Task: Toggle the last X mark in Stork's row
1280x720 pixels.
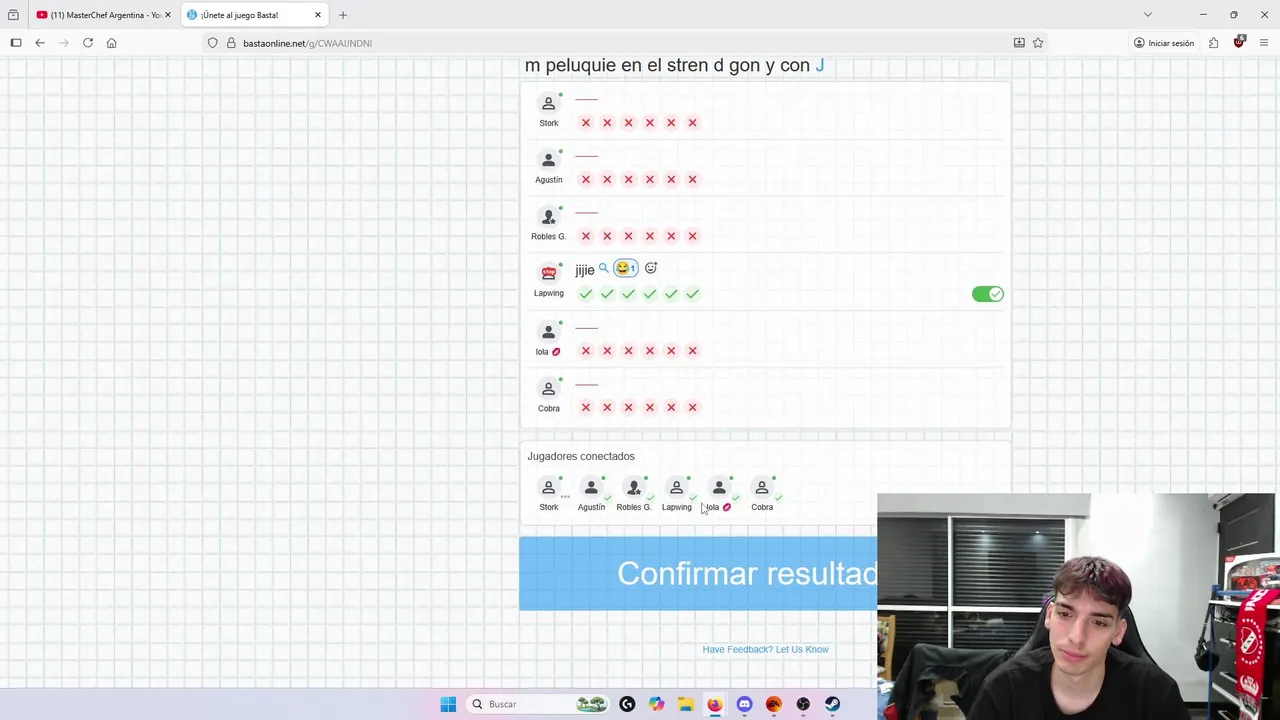Action: point(692,123)
